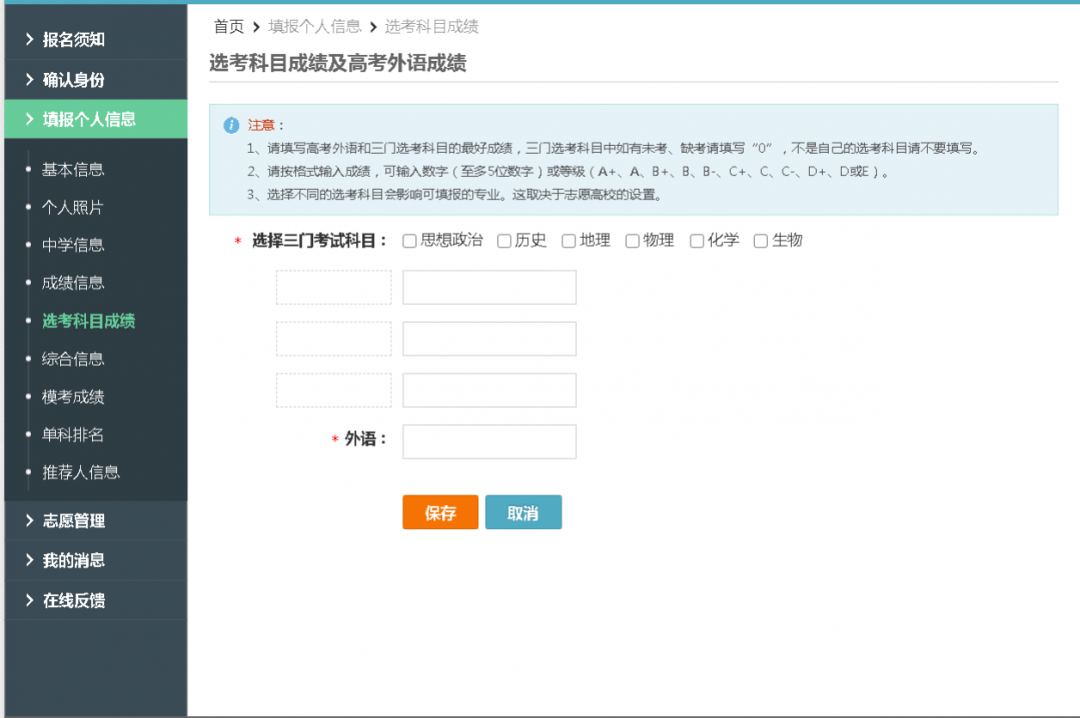Click the 外语 score input field
Screen dimensions: 1080x718
(489, 442)
